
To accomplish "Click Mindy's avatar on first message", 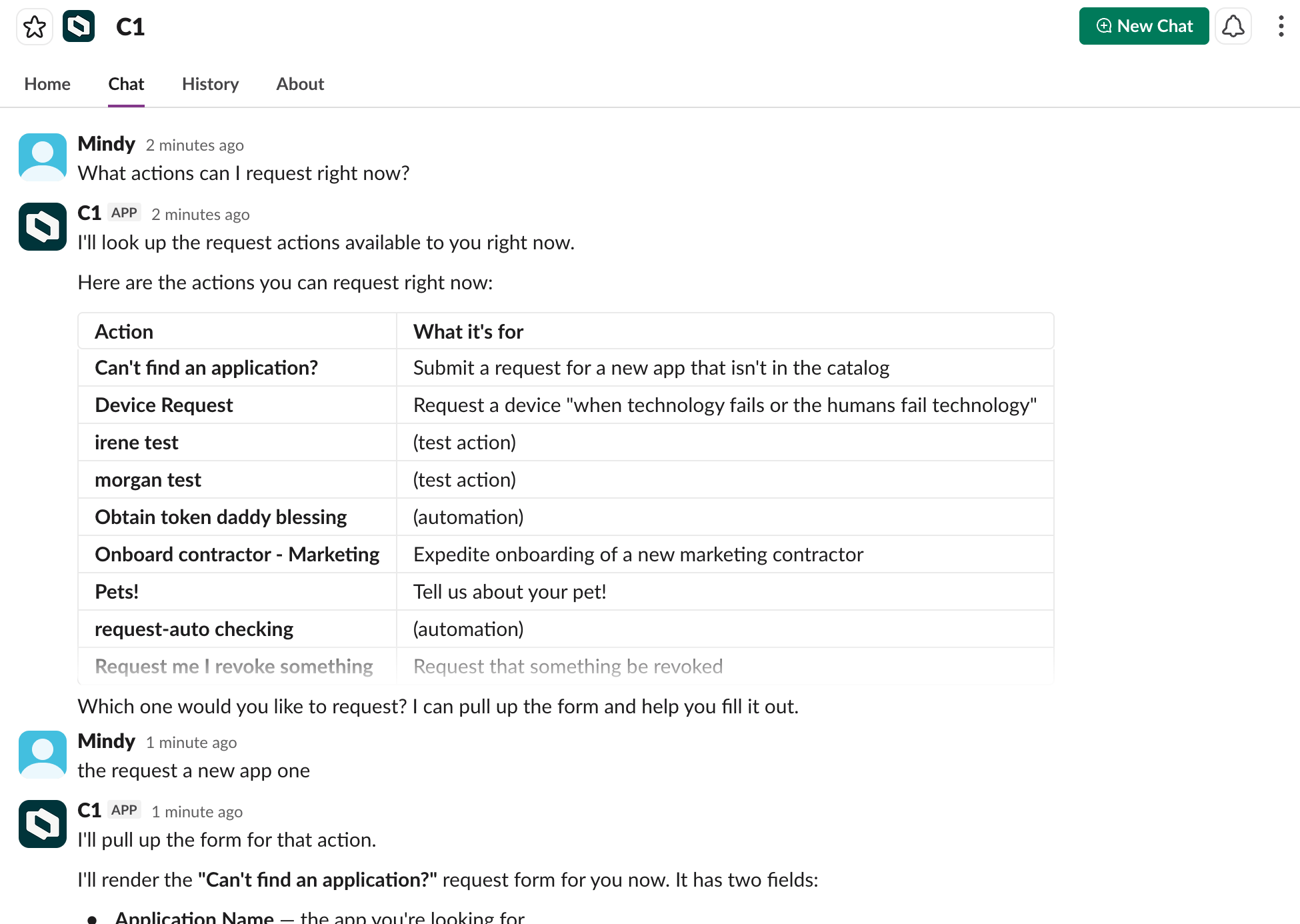I will [x=43, y=157].
